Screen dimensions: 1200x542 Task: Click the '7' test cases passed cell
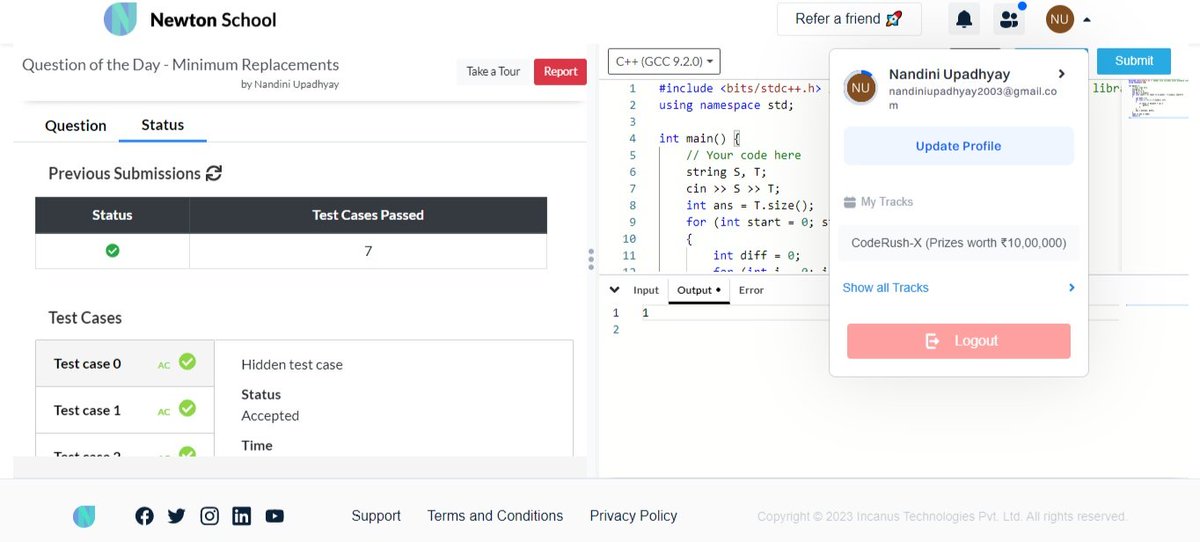(x=368, y=251)
